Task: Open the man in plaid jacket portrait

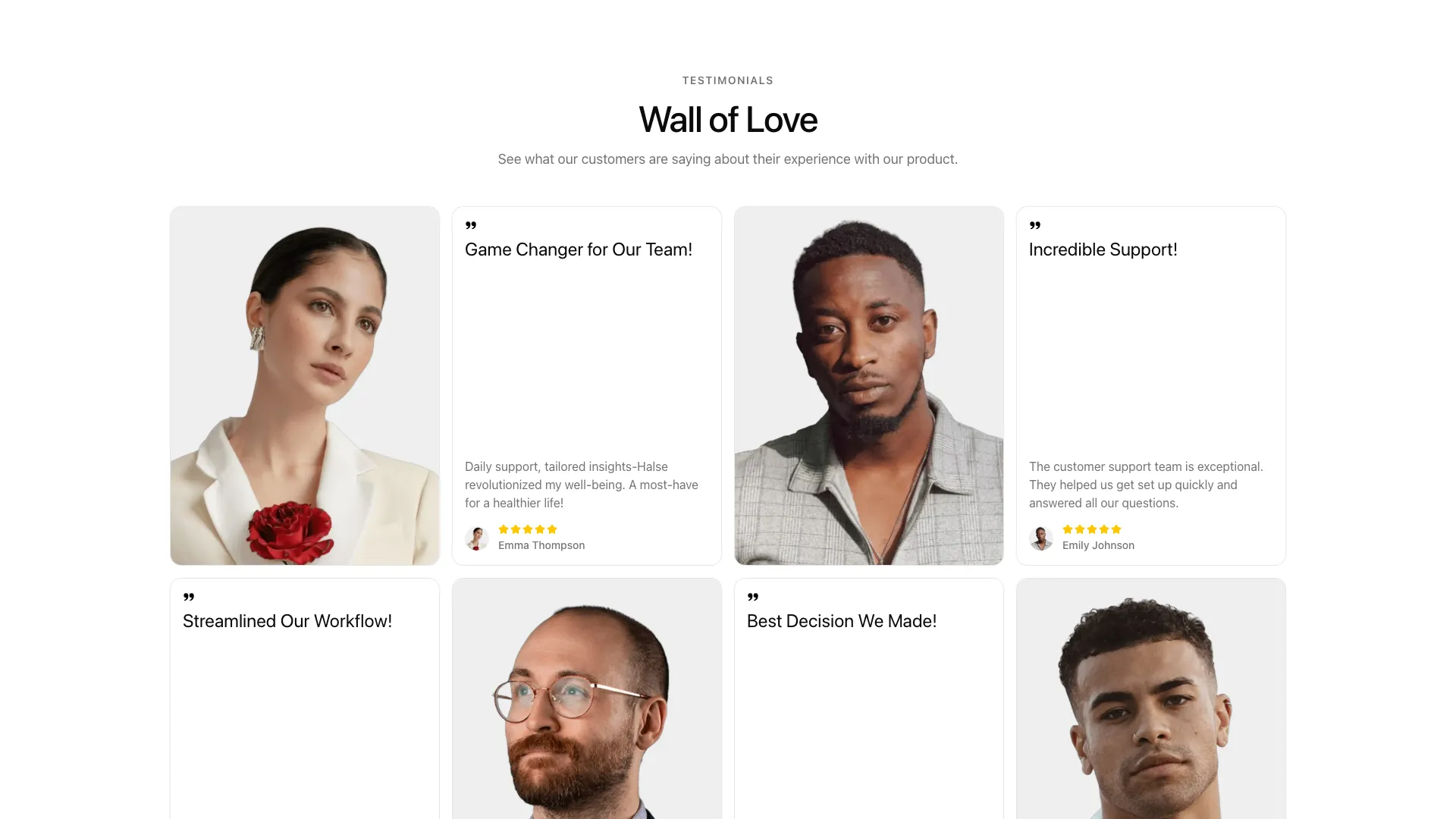Action: pos(869,386)
